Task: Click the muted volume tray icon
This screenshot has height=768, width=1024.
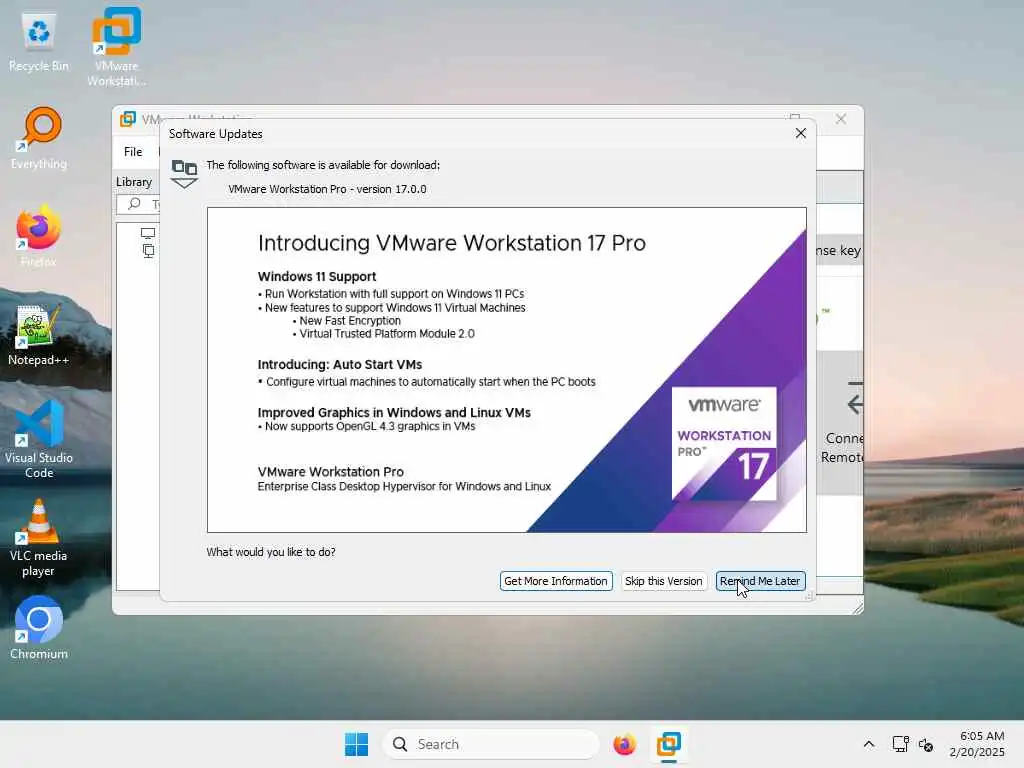Action: pos(925,744)
